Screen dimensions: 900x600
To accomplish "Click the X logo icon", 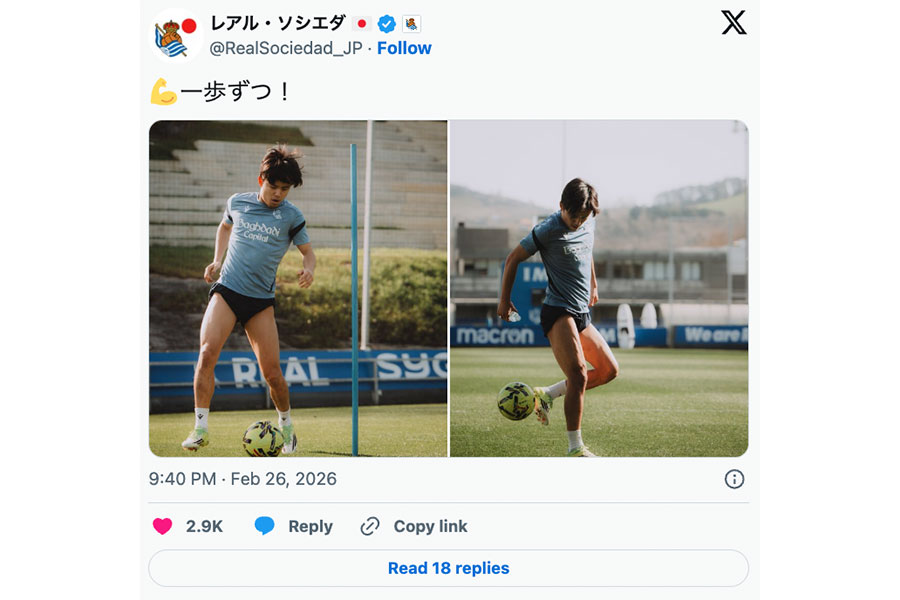I will [x=734, y=23].
